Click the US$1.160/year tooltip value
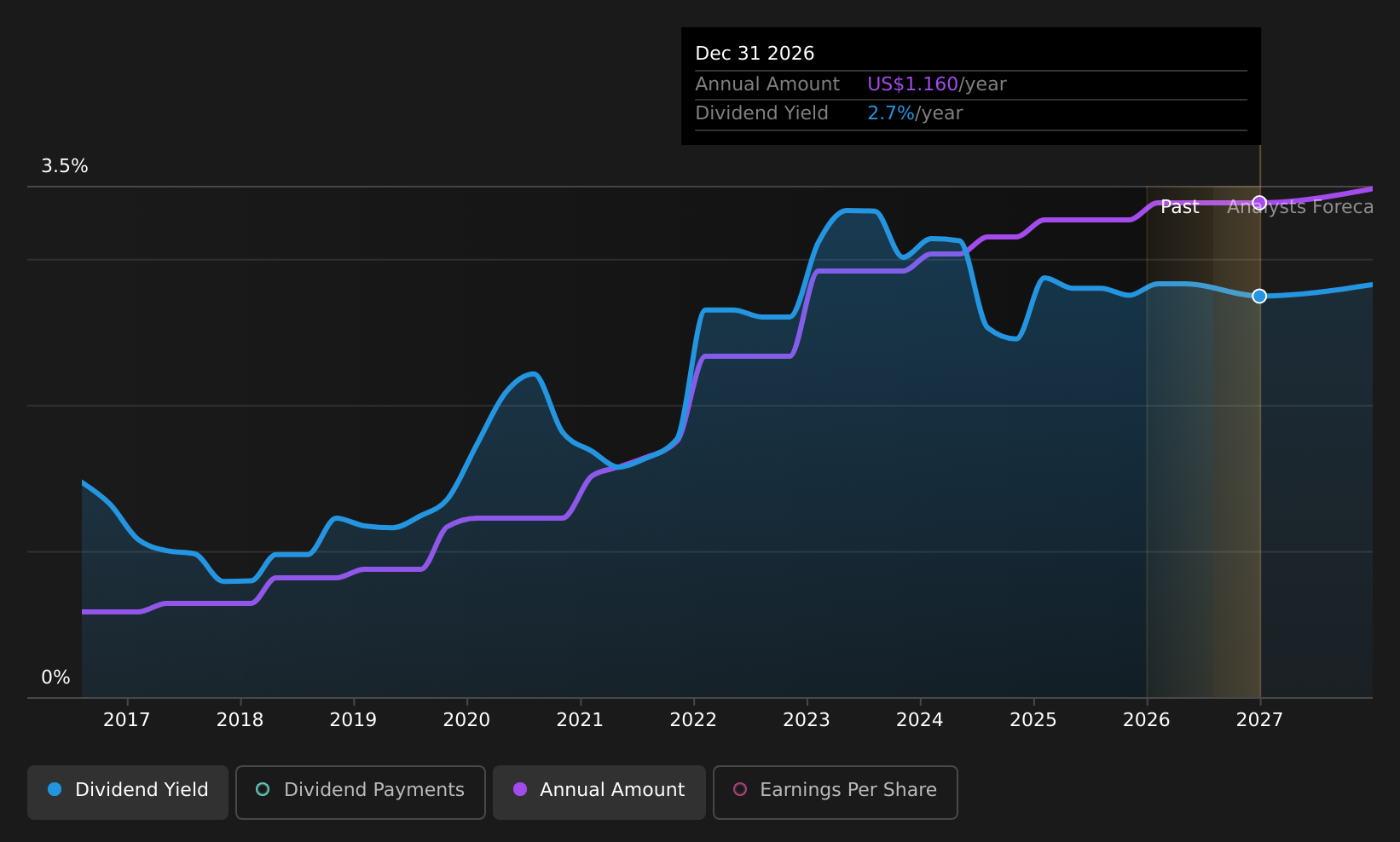Image resolution: width=1400 pixels, height=842 pixels. 937,84
